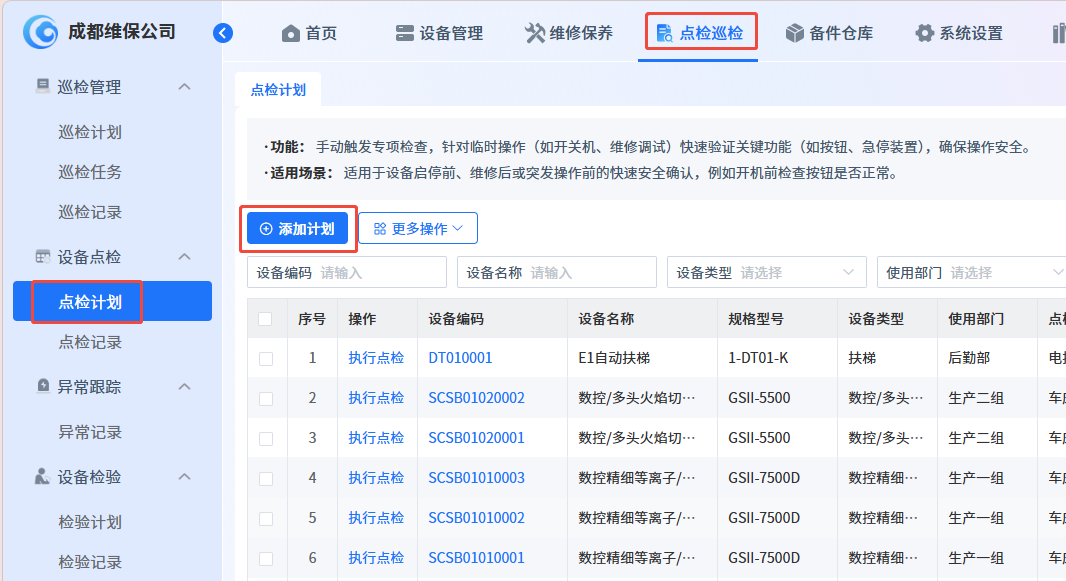Open device code SCSB01020001 link
The image size is (1066, 581).
[x=477, y=438]
